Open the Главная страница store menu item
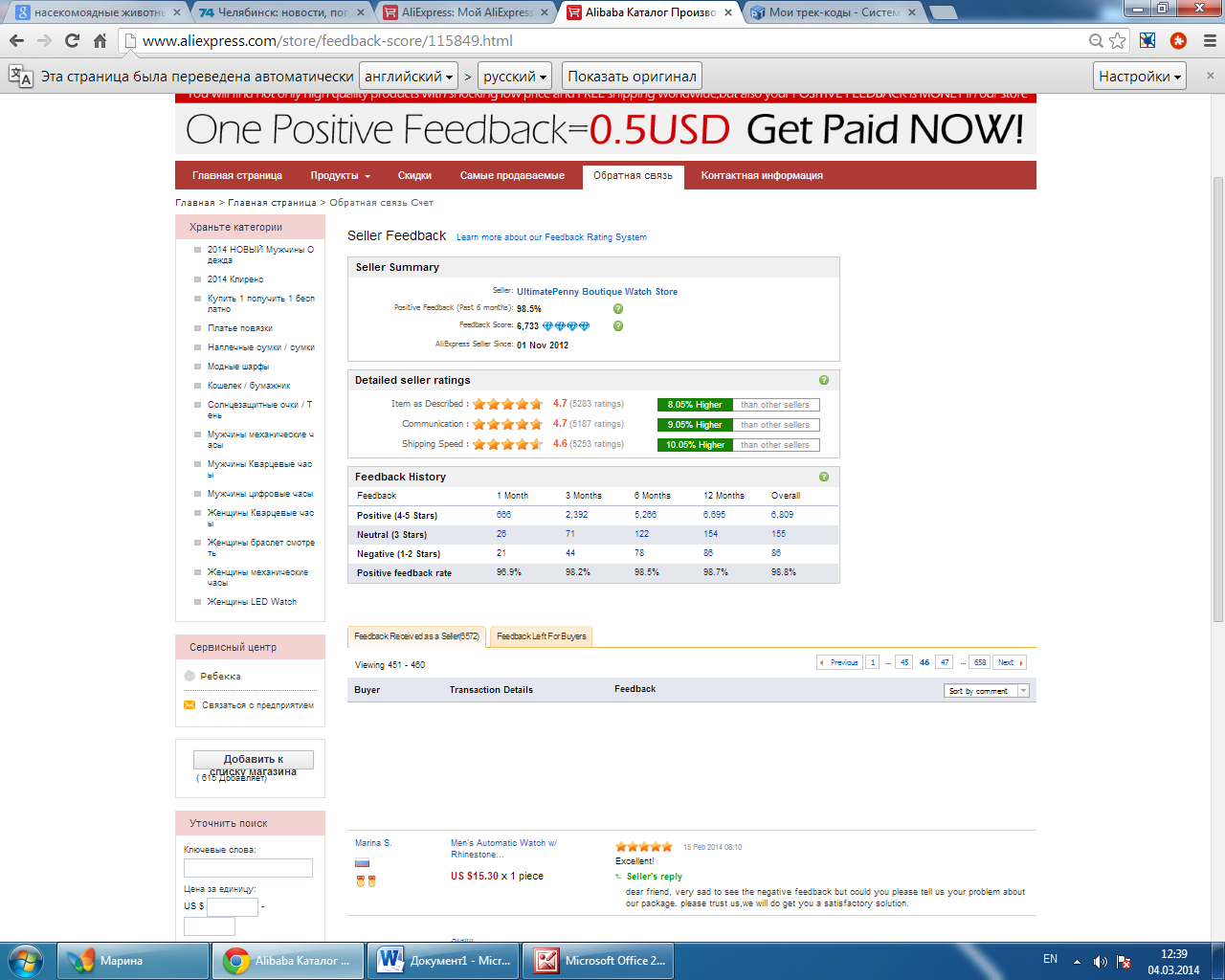This screenshot has width=1225, height=980. coord(237,175)
